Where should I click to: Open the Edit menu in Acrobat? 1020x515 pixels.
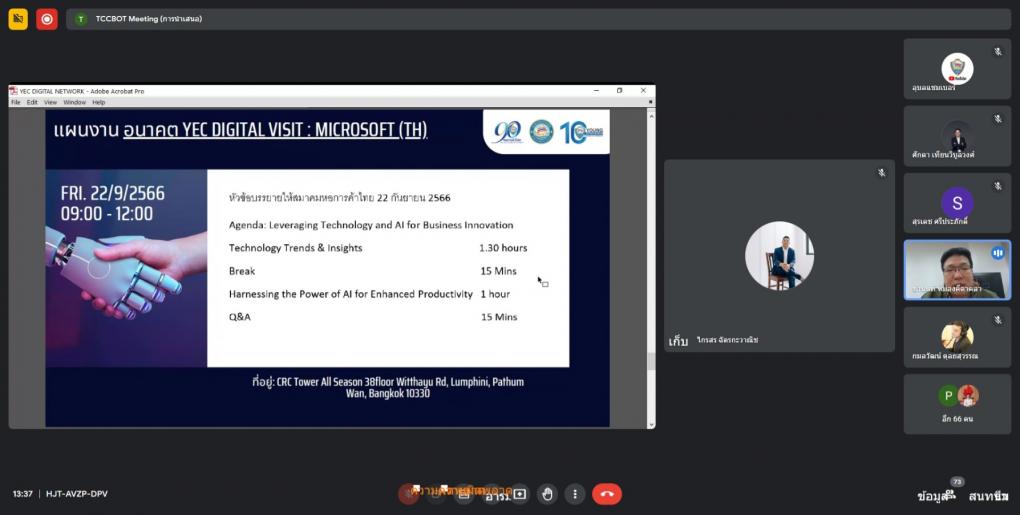pos(32,102)
